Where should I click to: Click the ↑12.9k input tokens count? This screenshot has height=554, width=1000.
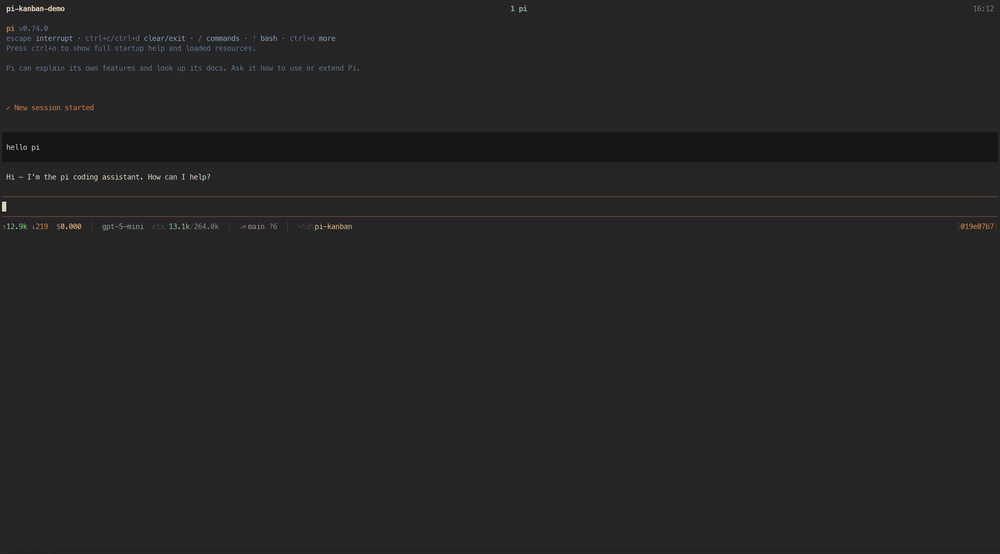click(x=15, y=226)
